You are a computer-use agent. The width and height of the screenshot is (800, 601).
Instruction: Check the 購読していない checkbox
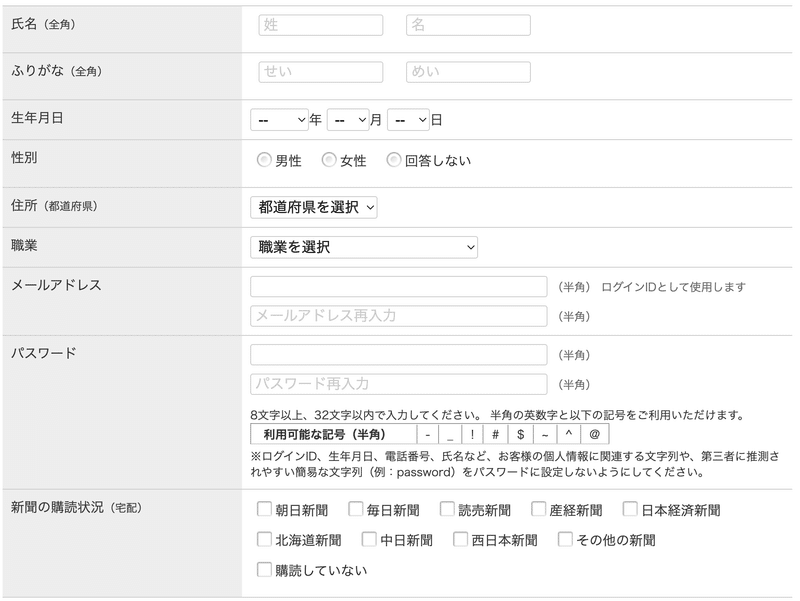tap(264, 569)
